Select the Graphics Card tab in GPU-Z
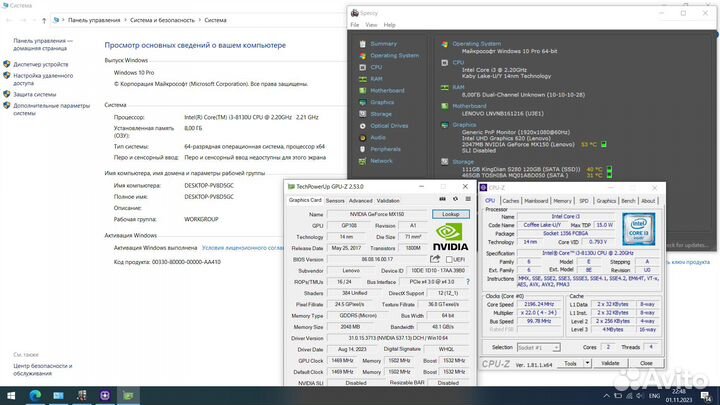This screenshot has height=405, width=720. 305,200
